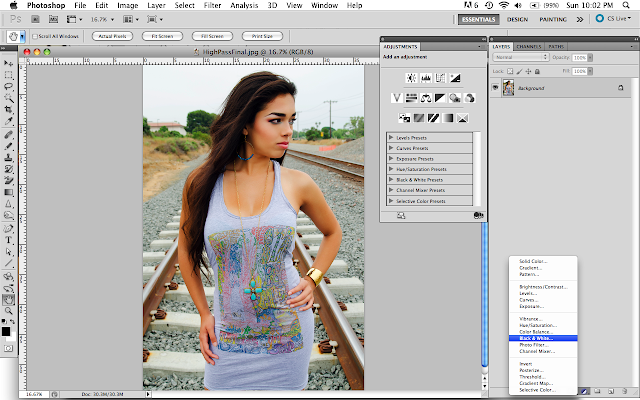Select the Eyedropper tool
This screenshot has height=400, width=640.
coord(9,121)
